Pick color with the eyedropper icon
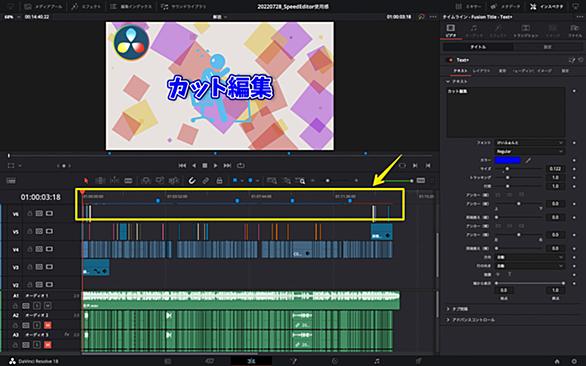 pyautogui.click(x=528, y=160)
